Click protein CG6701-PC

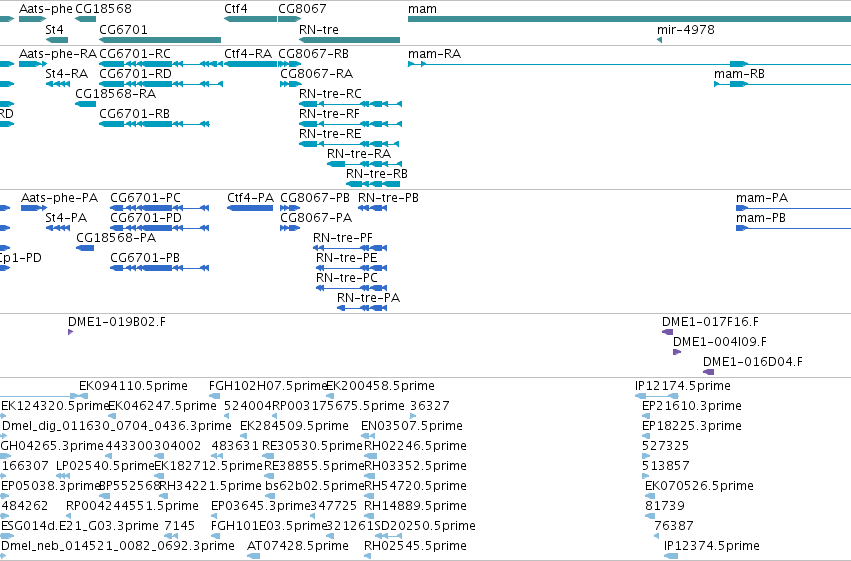pyautogui.click(x=160, y=208)
